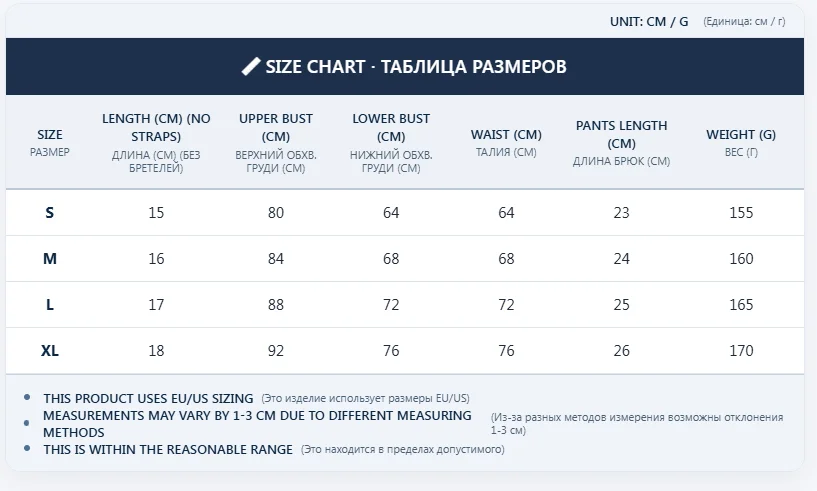Select the S size row label
Image resolution: width=817 pixels, height=491 pixels.
(50, 213)
